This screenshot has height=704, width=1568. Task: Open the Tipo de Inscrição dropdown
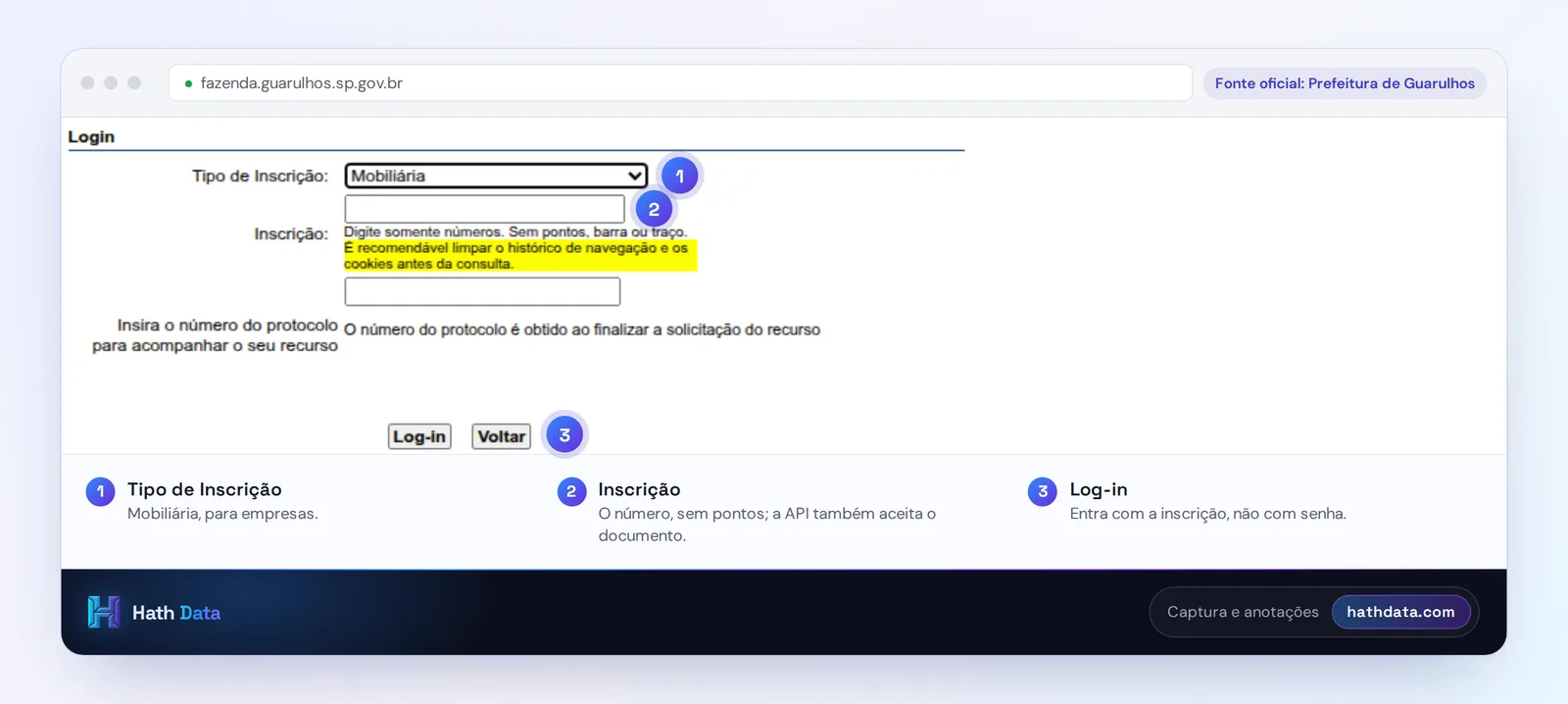(x=496, y=176)
